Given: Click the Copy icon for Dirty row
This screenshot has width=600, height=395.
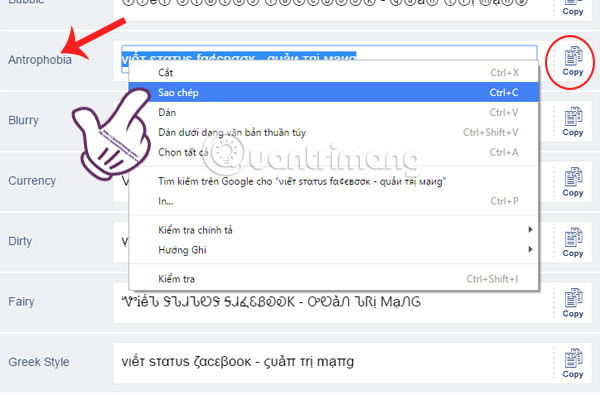Looking at the screenshot, I should tap(573, 243).
